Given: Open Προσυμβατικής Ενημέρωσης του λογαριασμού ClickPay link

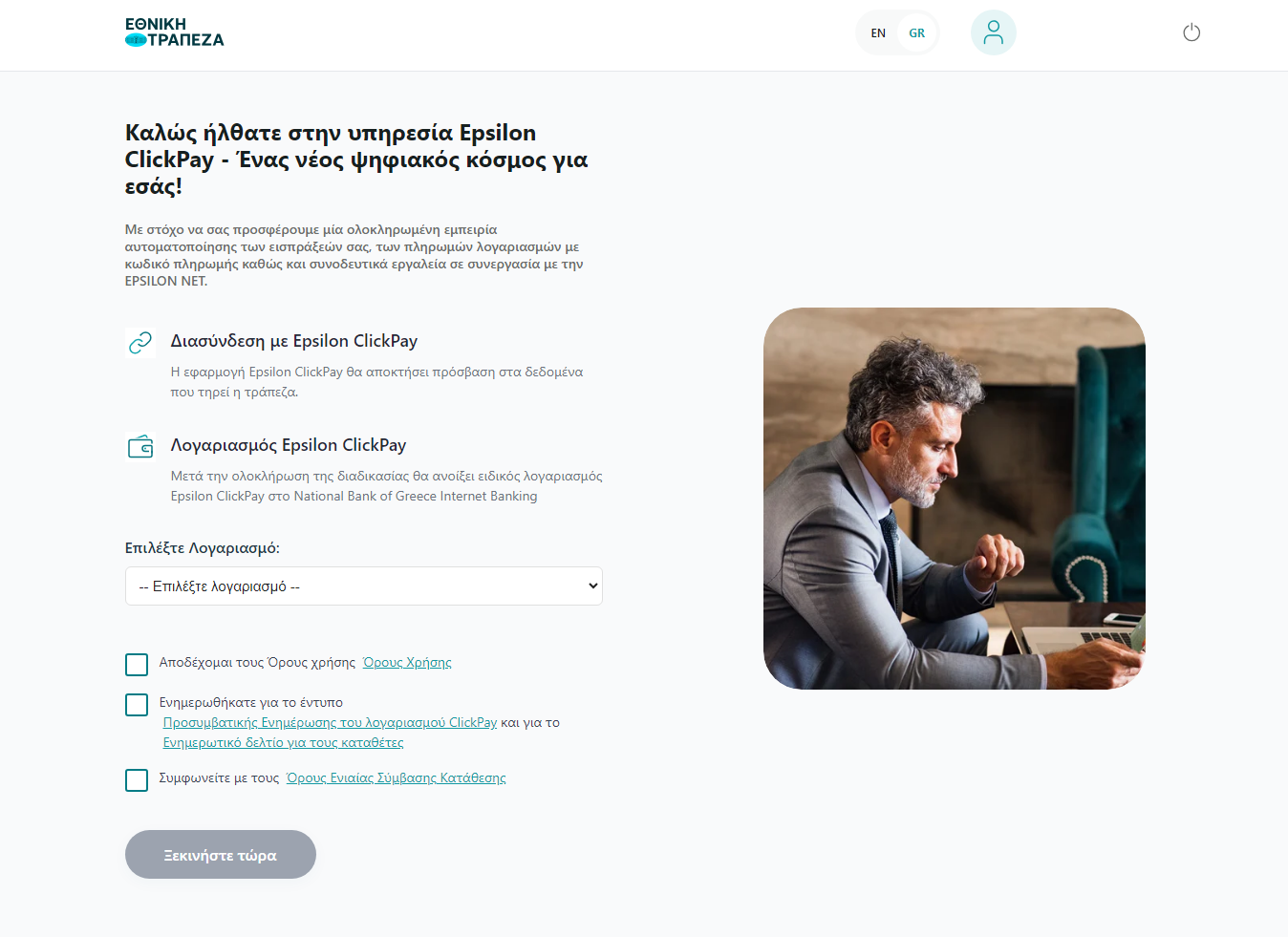Looking at the screenshot, I should click(330, 723).
